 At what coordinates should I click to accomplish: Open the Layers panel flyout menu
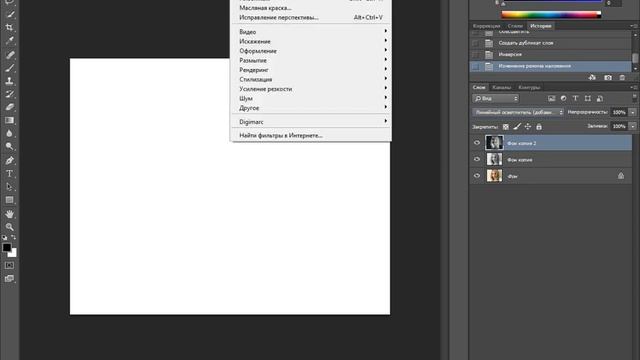coord(634,87)
